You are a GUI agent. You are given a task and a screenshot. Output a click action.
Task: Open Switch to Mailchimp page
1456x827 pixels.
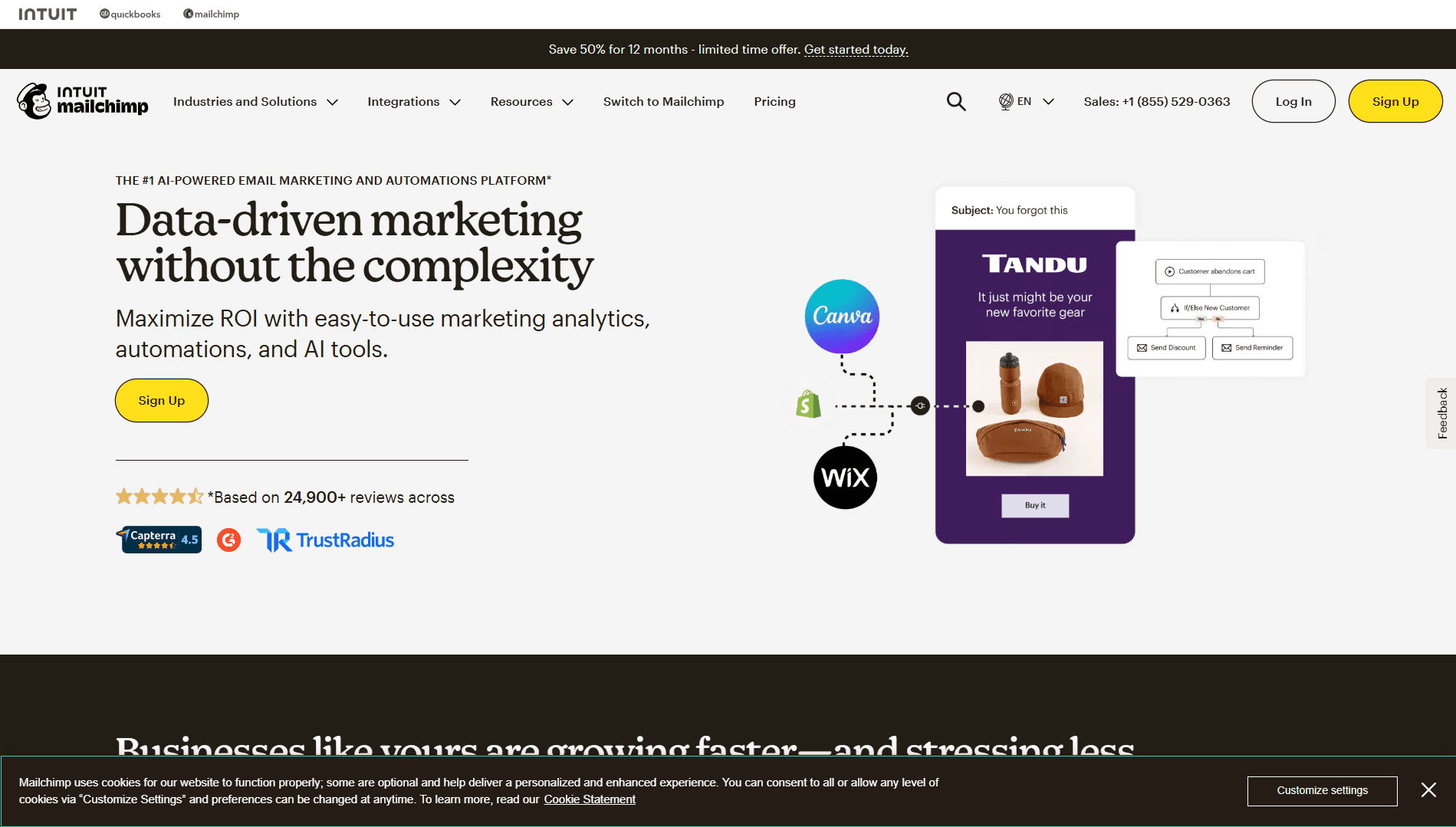click(x=663, y=101)
